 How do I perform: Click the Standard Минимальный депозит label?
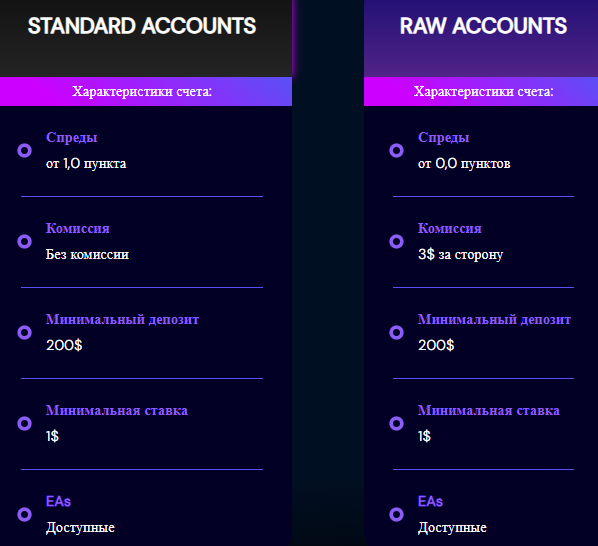122,320
